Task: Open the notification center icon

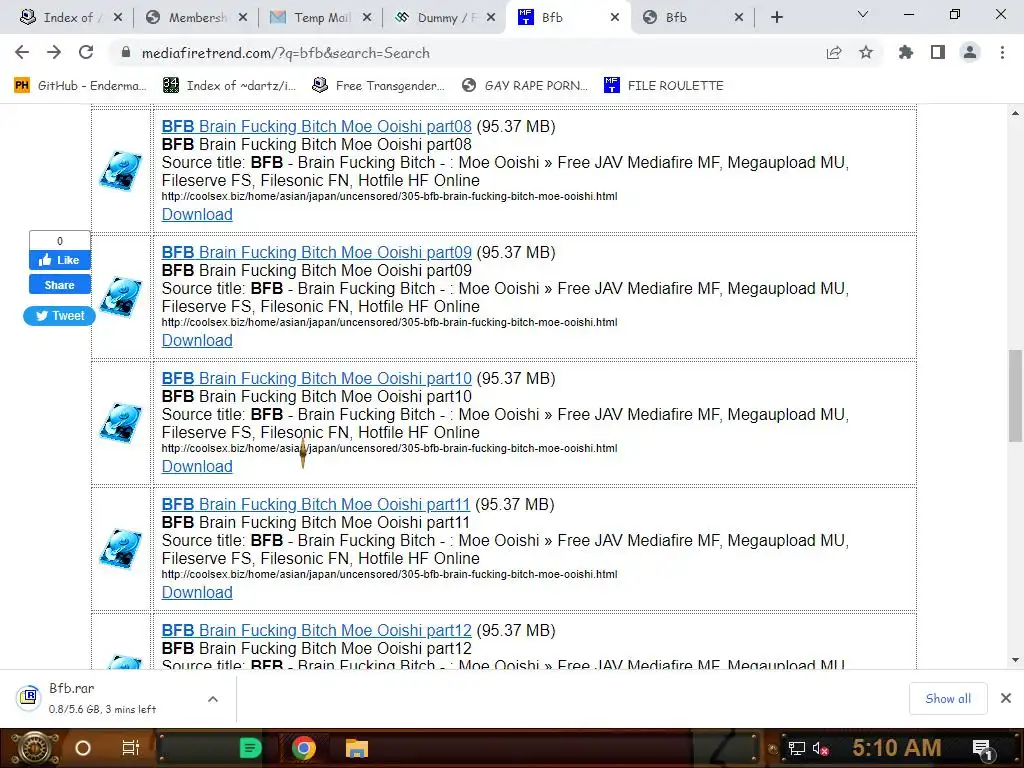Action: 982,749
